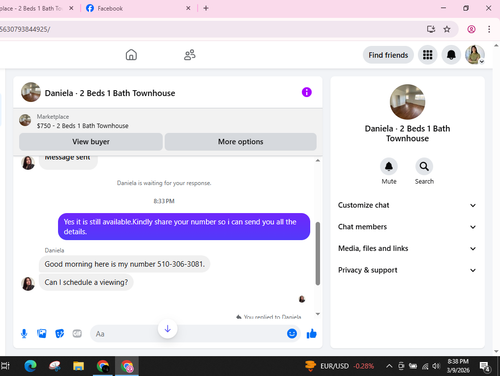Viewport: 500px width, 376px height.
Task: Click Daniela's avatar beside viewing message
Action: [28, 284]
